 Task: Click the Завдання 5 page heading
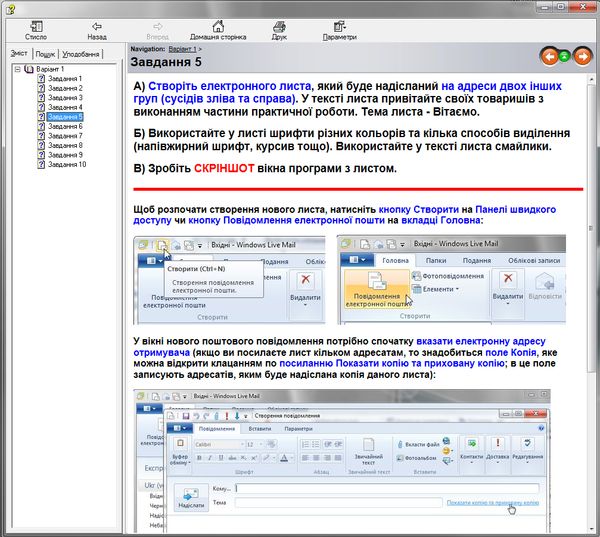coord(166,62)
